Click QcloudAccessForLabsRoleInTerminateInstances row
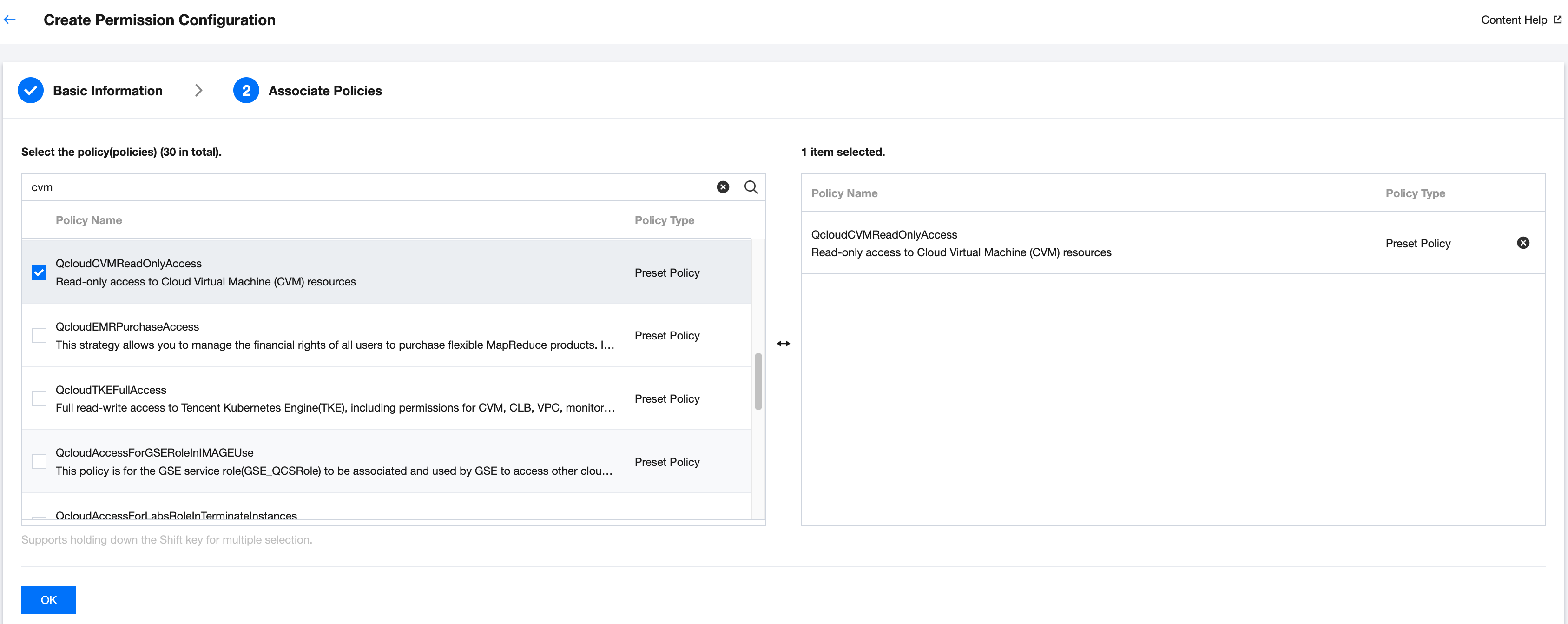Screen dimensions: 1568x624 (x=177, y=515)
